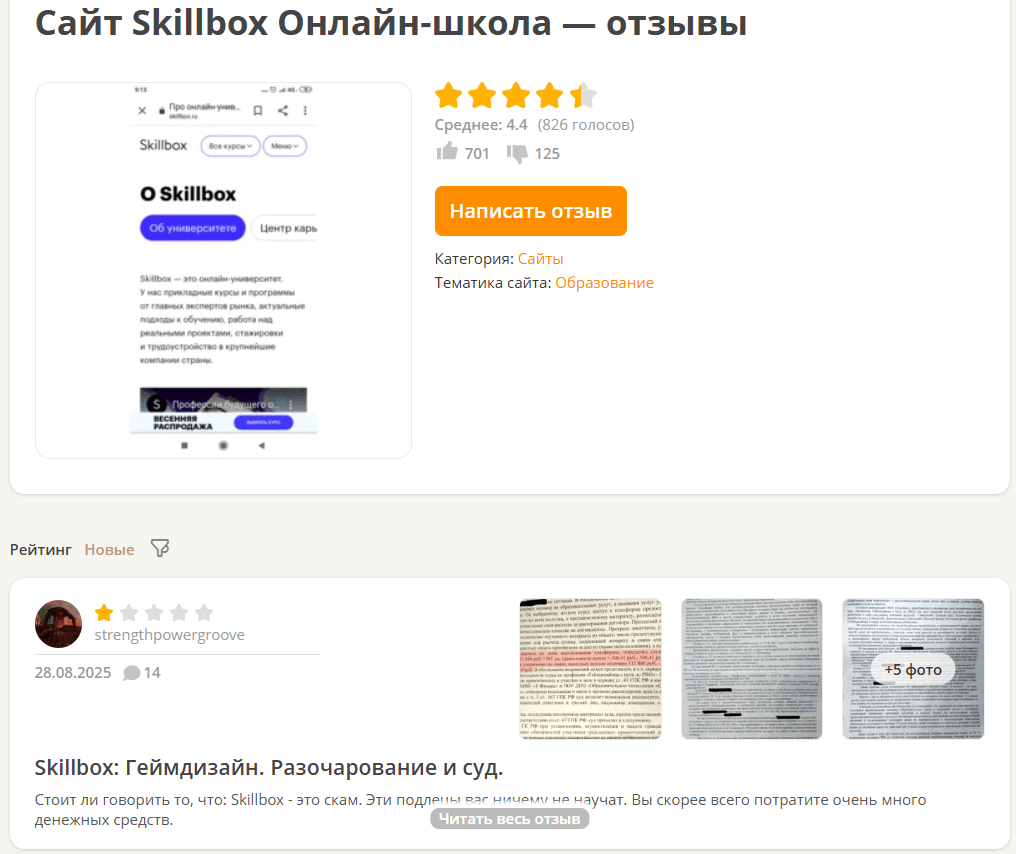Click the reviewer's single gold star rating
This screenshot has width=1016, height=854.
pyautogui.click(x=104, y=612)
